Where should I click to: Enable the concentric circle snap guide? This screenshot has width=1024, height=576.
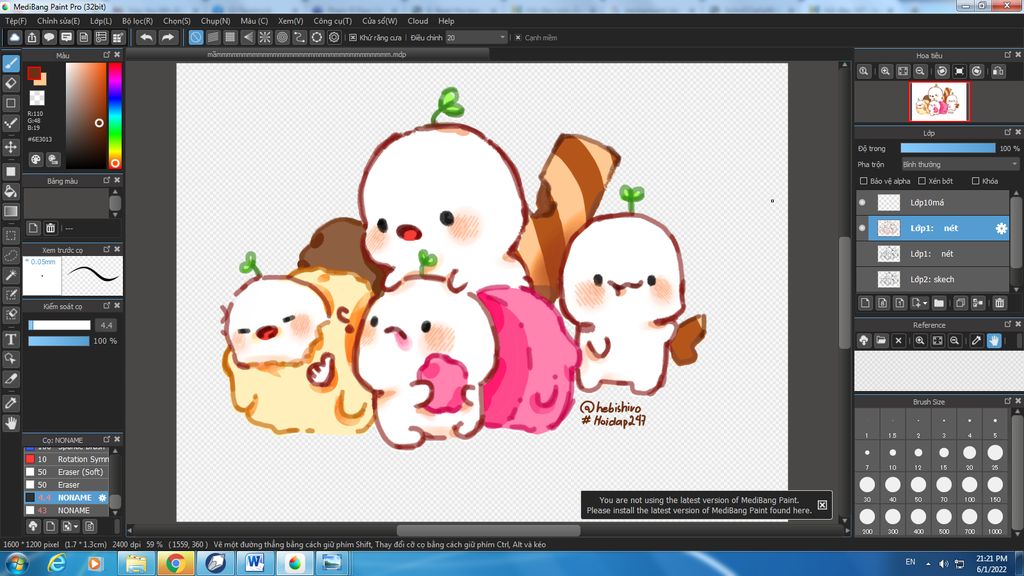pyautogui.click(x=282, y=37)
